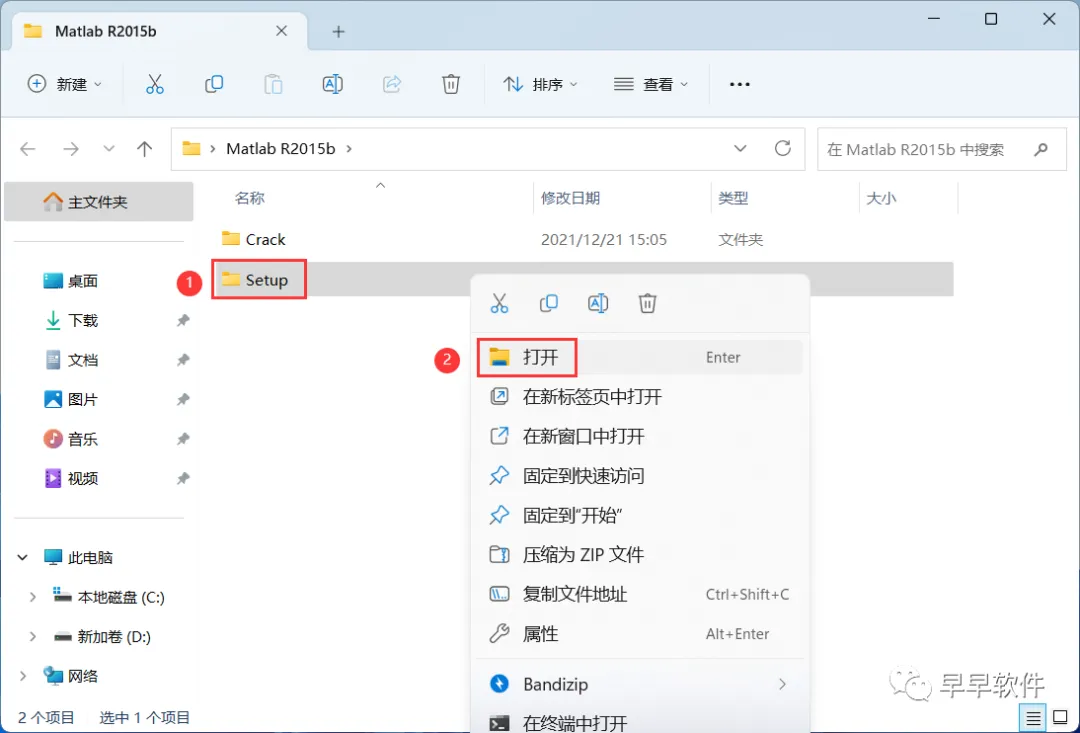Click the Paste icon in the toolbar
1080x733 pixels.
coord(273,84)
